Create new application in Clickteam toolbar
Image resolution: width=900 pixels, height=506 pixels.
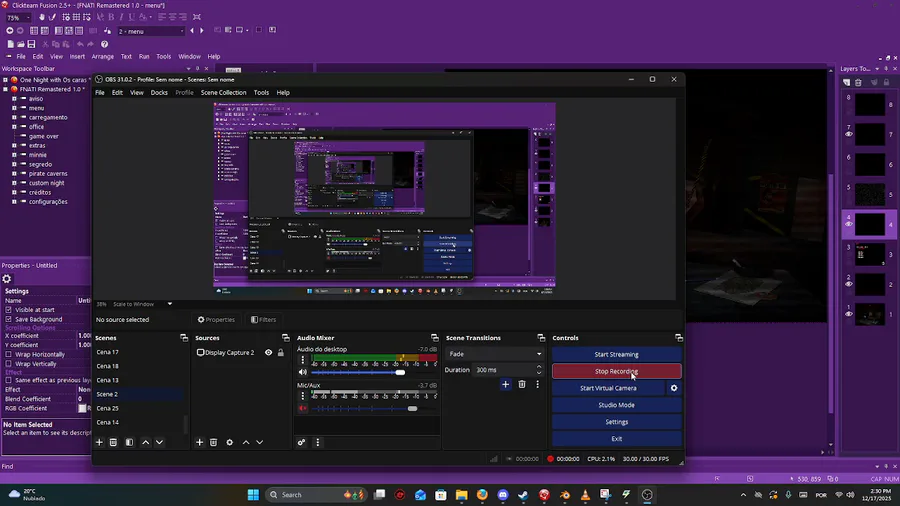pyautogui.click(x=10, y=44)
